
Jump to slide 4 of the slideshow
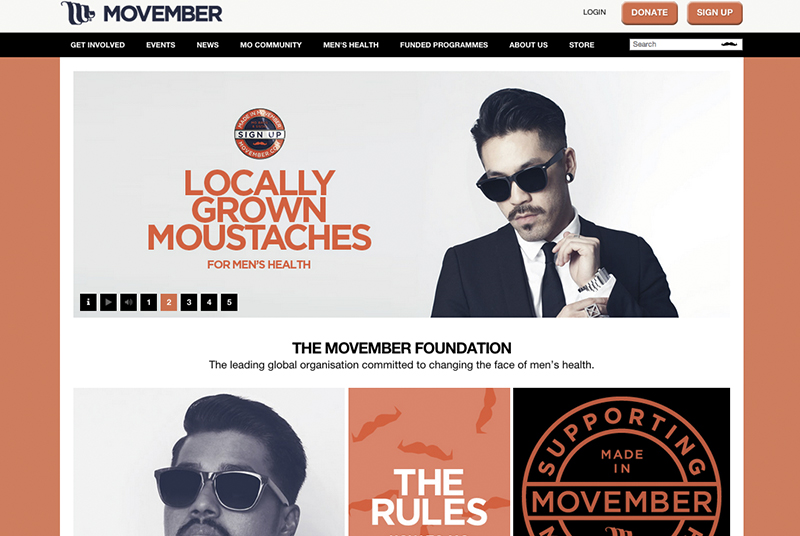(209, 302)
